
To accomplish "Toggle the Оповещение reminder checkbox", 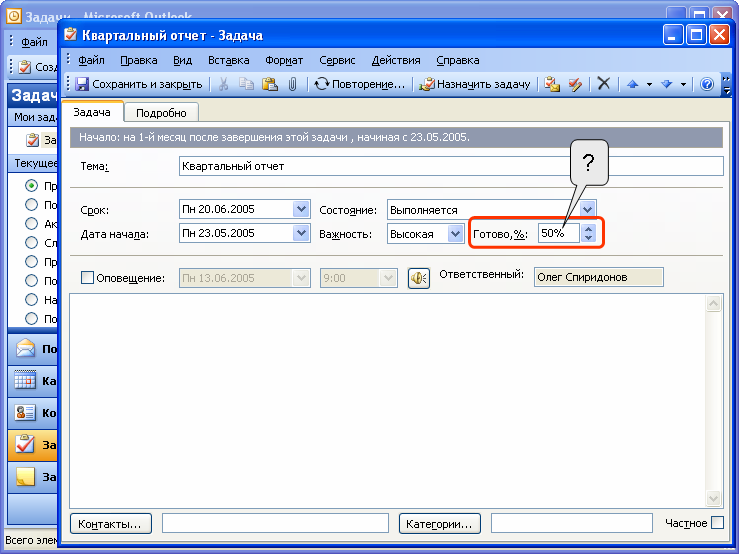I will click(87, 278).
